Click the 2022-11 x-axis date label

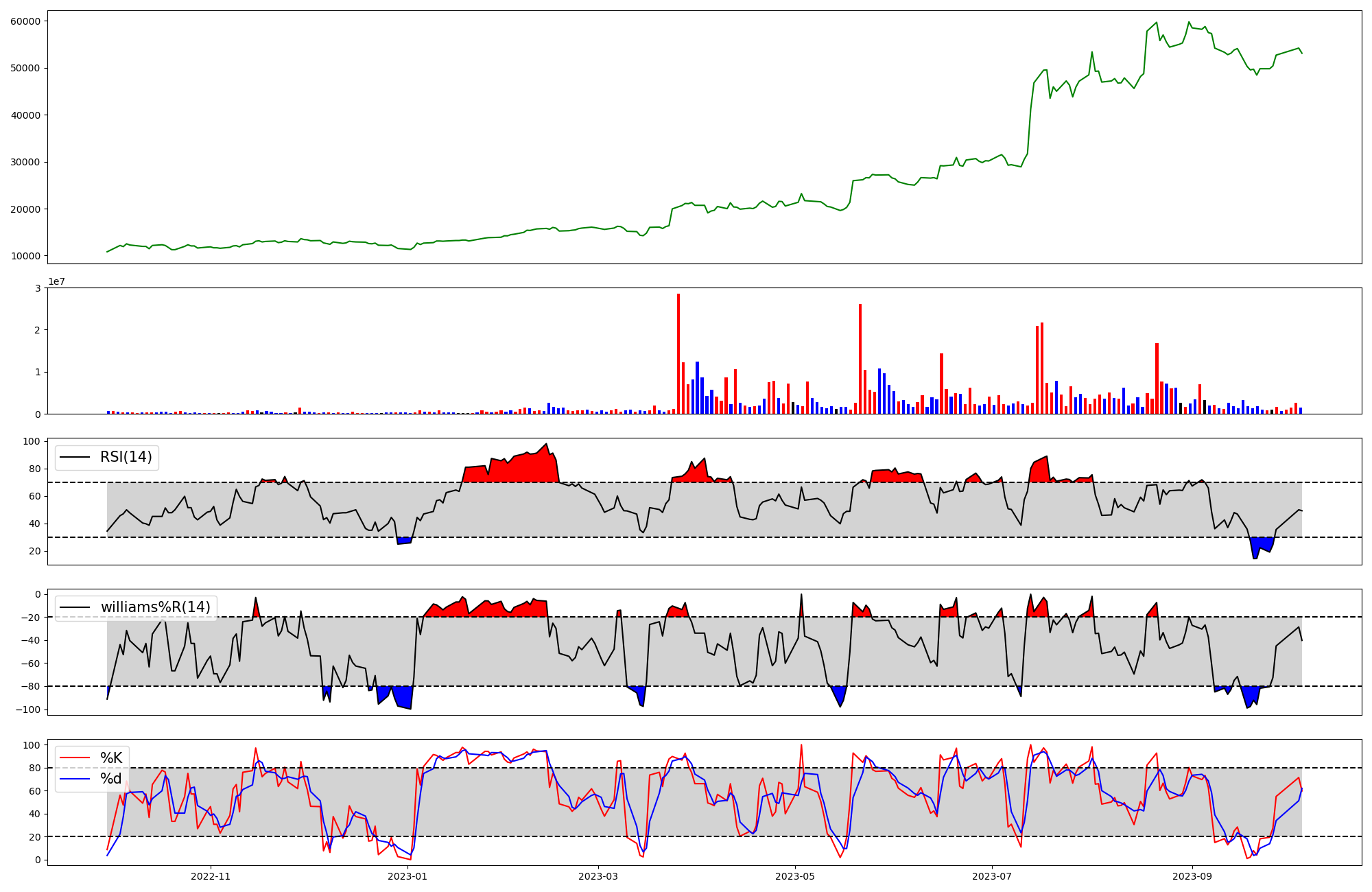pos(211,876)
